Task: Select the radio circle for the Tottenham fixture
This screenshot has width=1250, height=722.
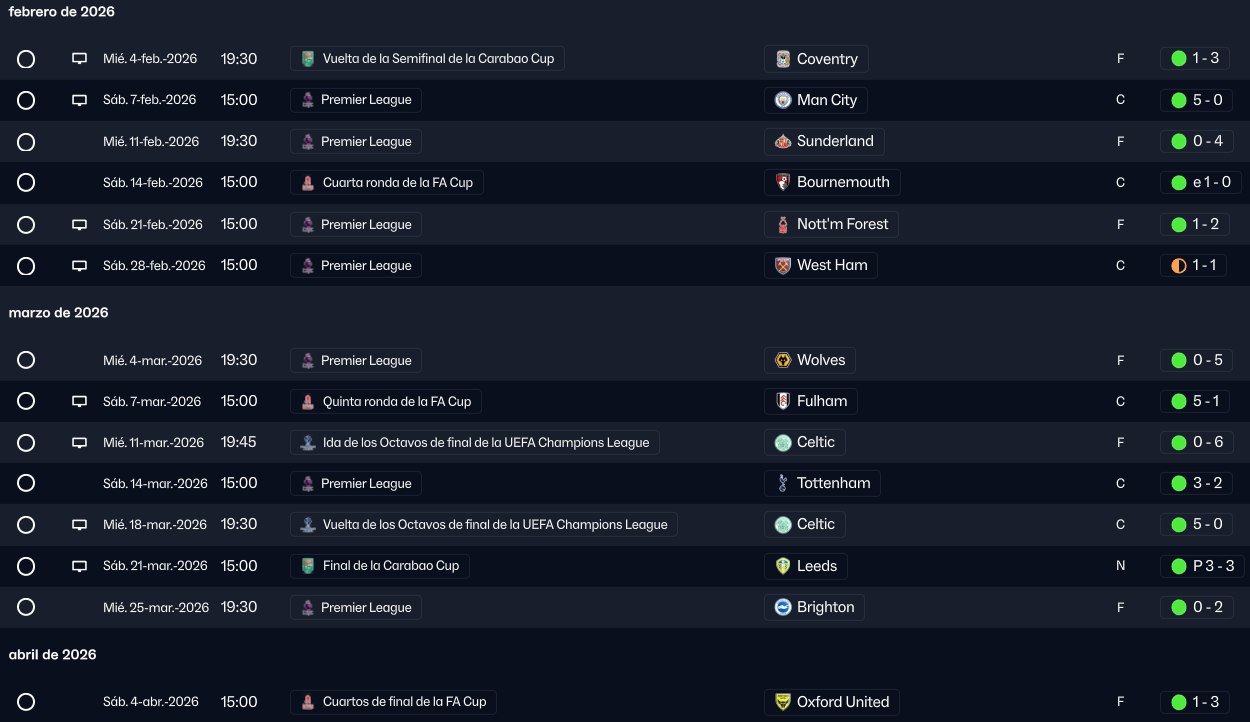Action: 26,484
